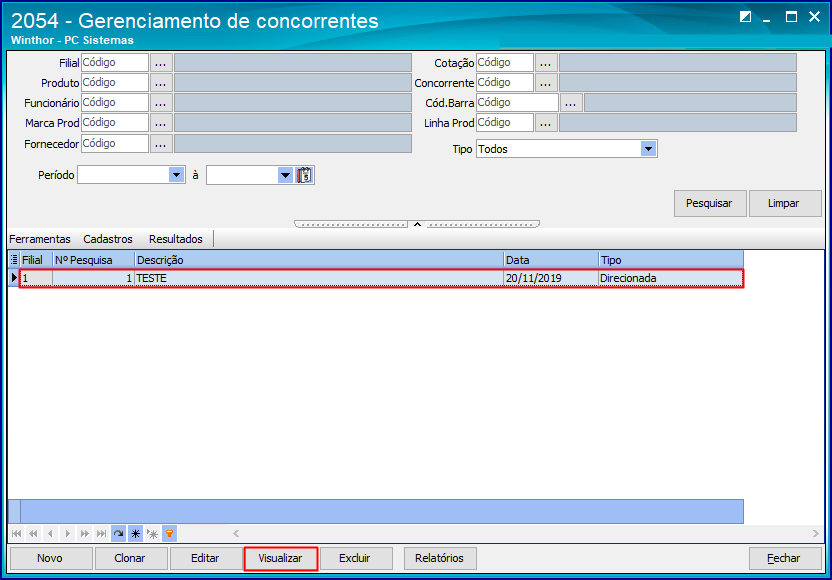
Task: Click the previous record arrow icon
Action: point(50,533)
